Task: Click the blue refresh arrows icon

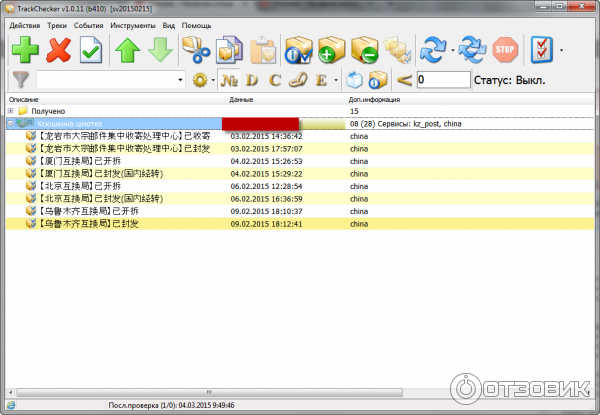Action: coord(433,49)
